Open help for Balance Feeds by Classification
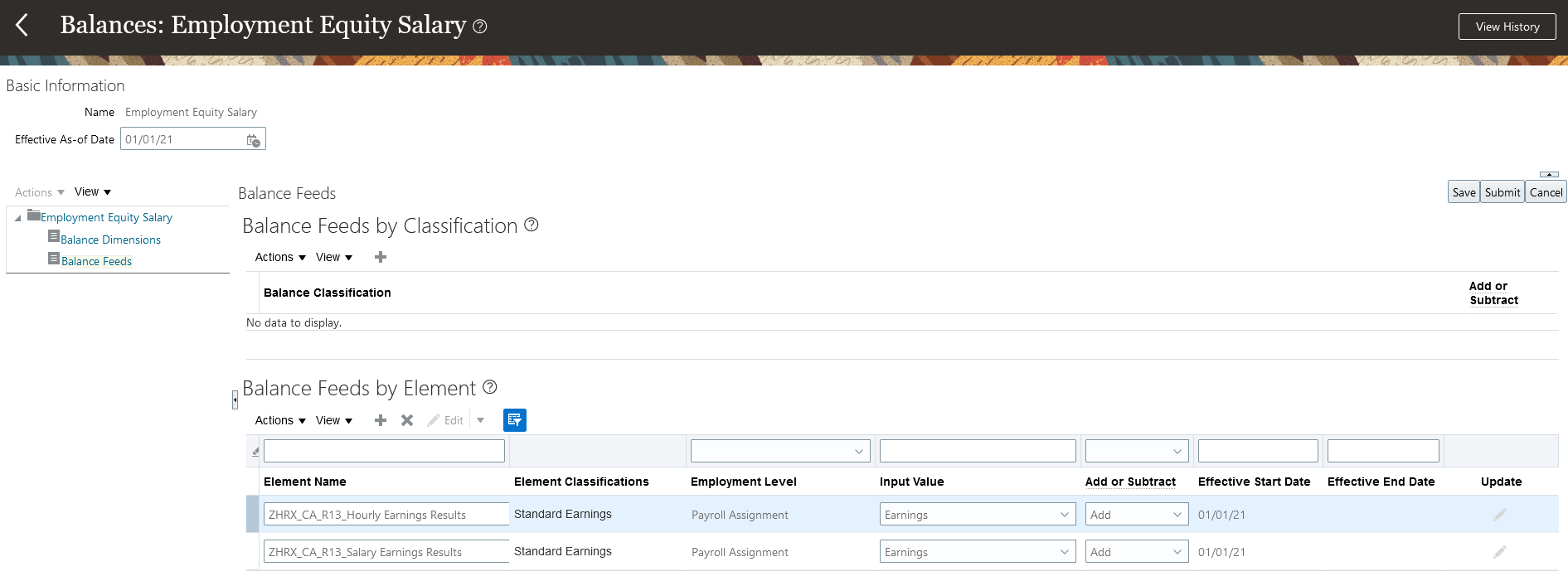 coord(532,225)
